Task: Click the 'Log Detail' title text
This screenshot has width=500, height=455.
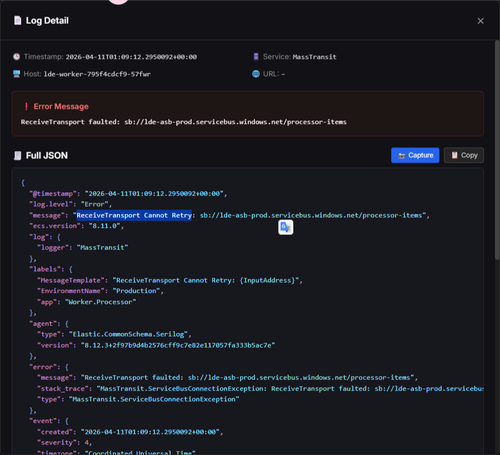Action: click(47, 21)
